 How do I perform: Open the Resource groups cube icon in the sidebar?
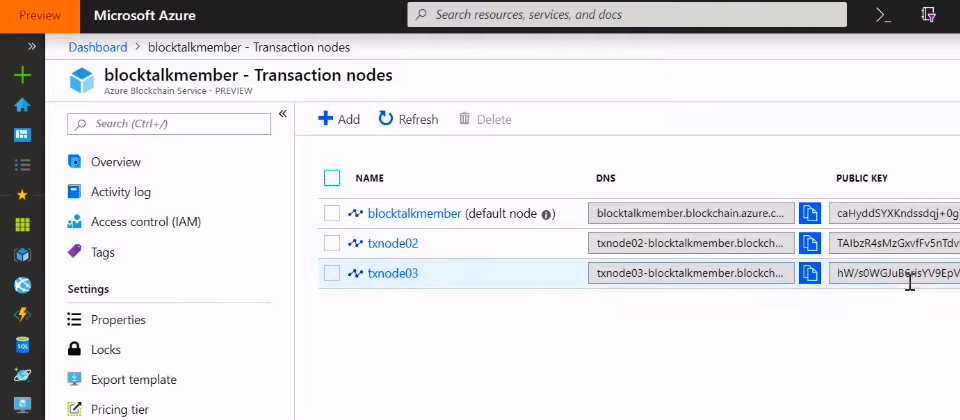click(23, 255)
